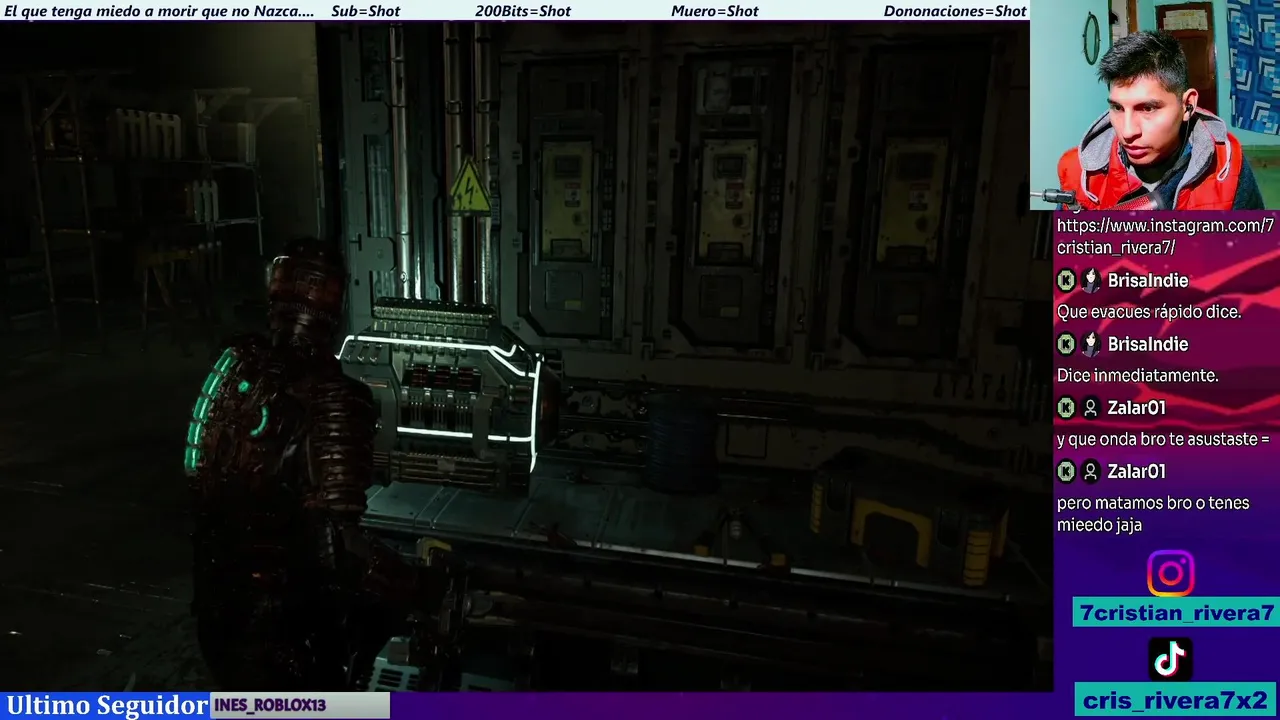This screenshot has height=720, width=1280.
Task: Click the TikTok logo icon
Action: coord(1170,659)
